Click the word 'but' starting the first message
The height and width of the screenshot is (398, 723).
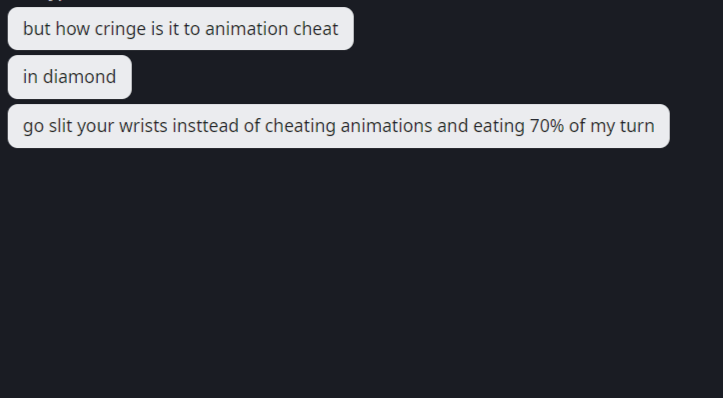click(x=36, y=29)
